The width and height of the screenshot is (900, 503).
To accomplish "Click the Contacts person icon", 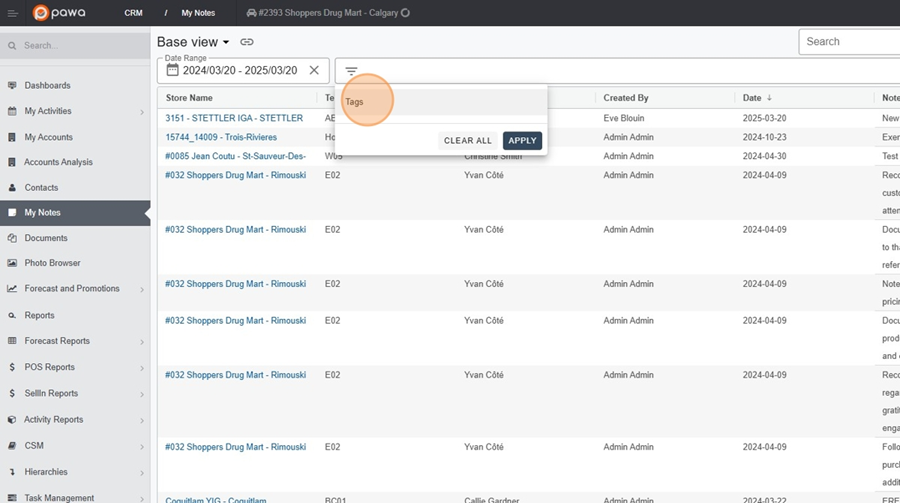I will [12, 188].
